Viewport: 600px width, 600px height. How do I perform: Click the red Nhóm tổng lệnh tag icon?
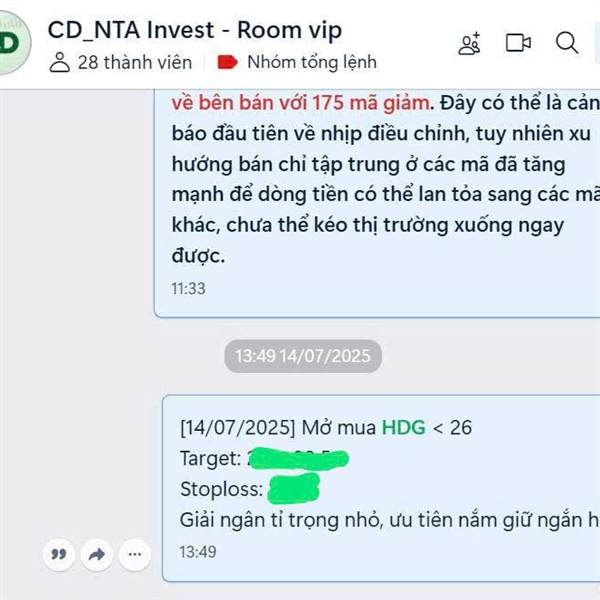tap(227, 62)
